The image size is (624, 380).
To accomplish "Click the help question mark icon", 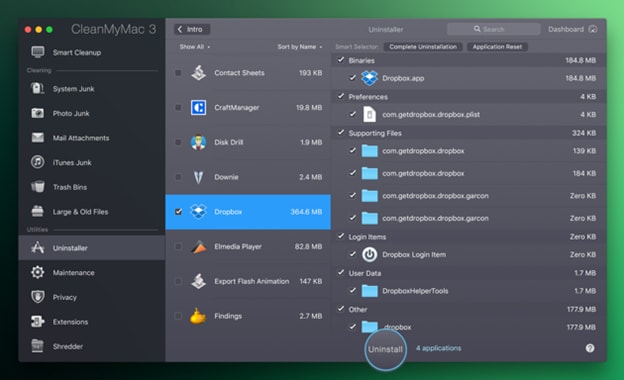I will tap(590, 348).
